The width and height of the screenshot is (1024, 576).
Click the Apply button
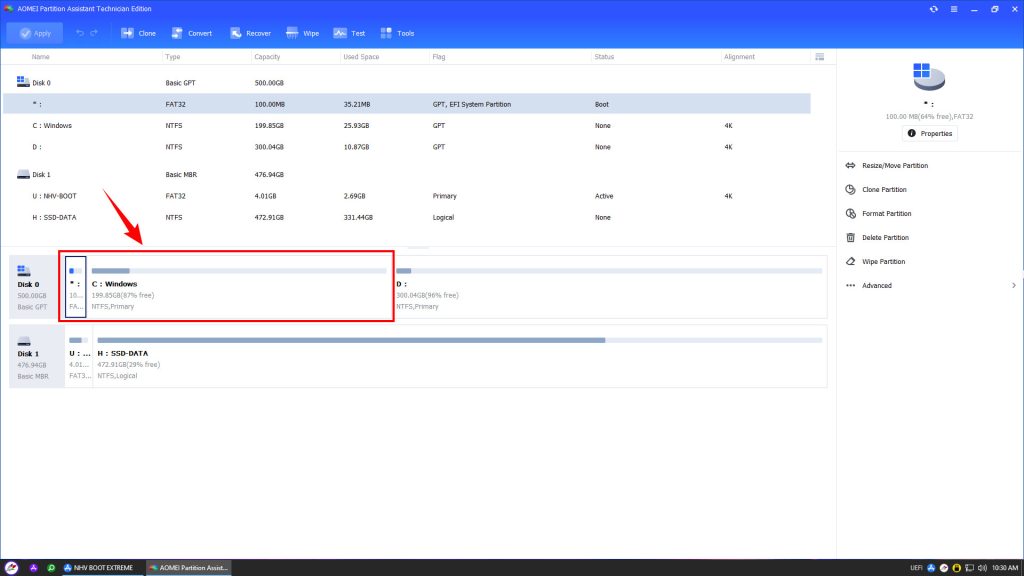pos(35,33)
